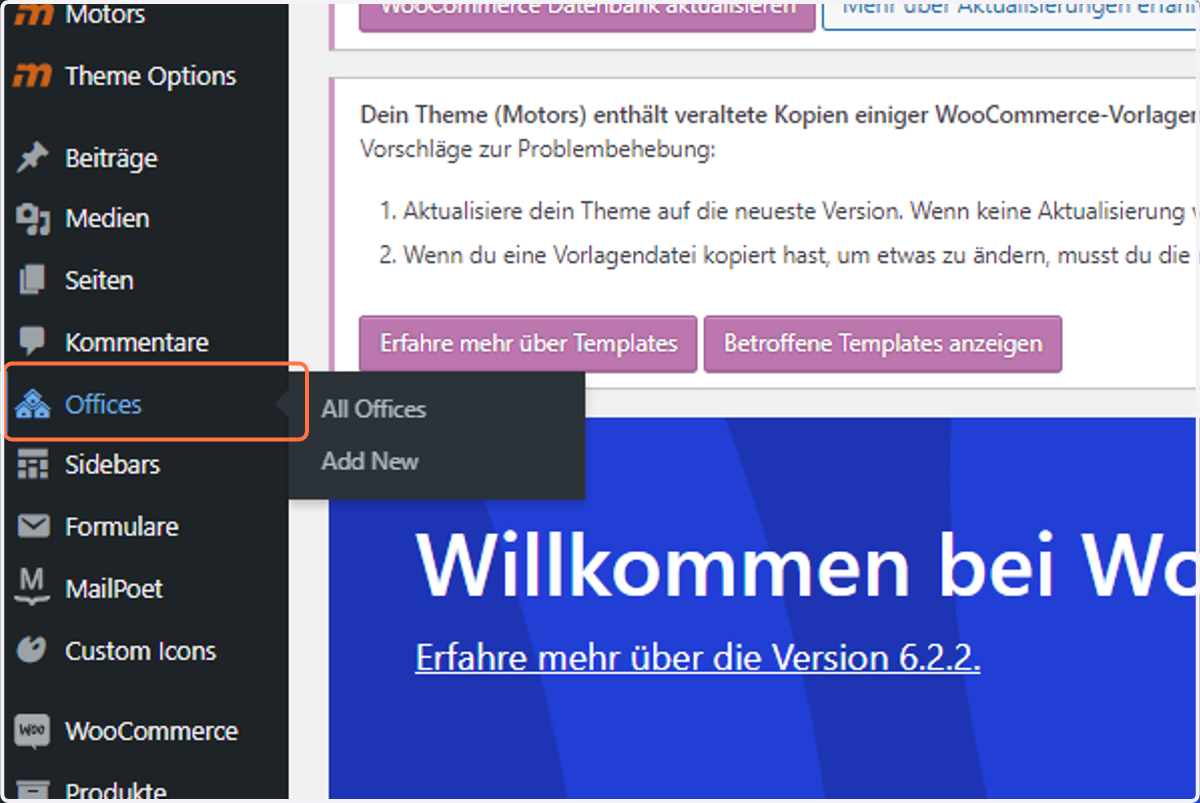
Task: Click the WooCommerce Woo badge icon
Action: (x=33, y=731)
